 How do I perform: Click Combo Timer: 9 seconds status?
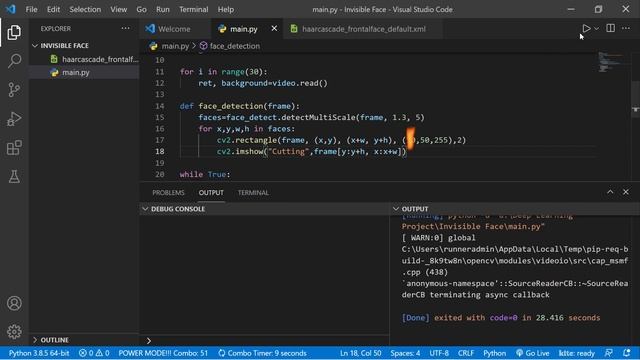[262, 353]
